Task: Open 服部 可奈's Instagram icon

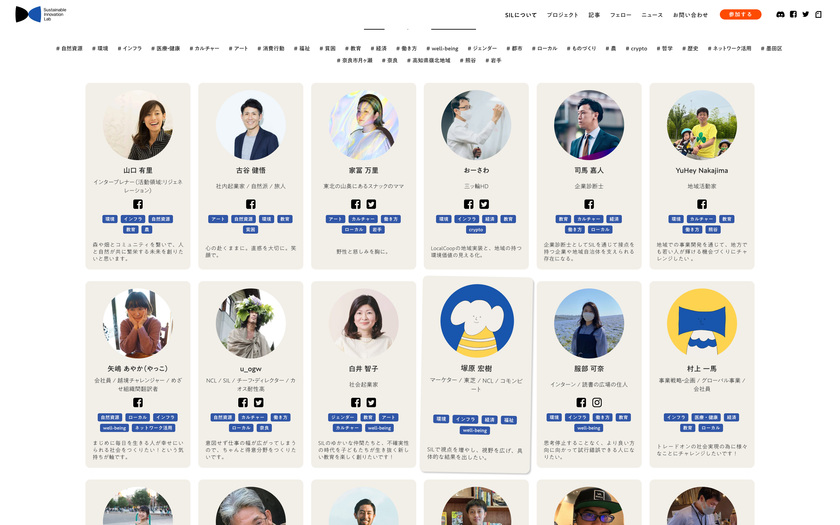Action: point(597,402)
